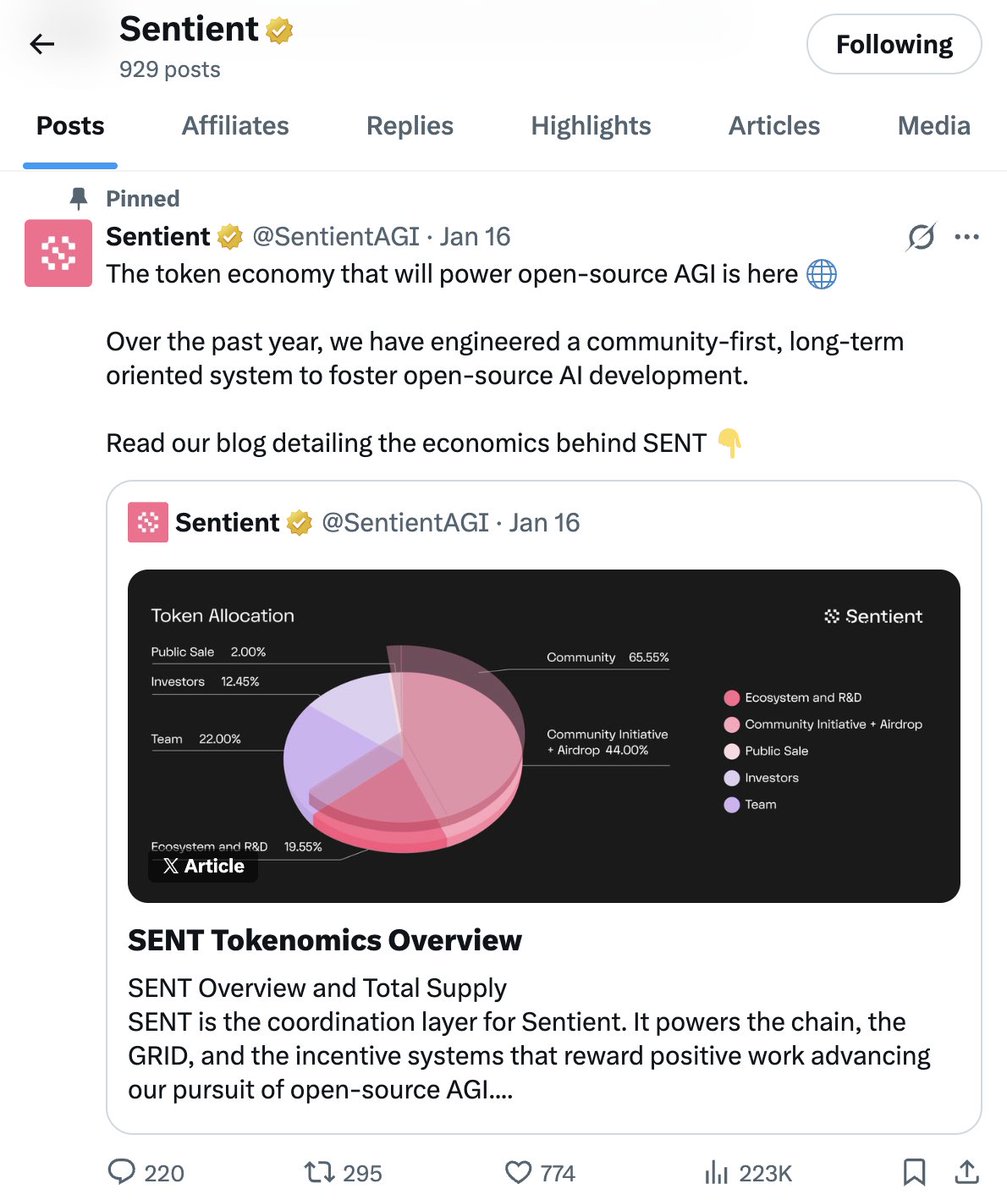1007x1200 pixels.
Task: Click the @SentientAGI handle link in post header
Action: [x=335, y=237]
